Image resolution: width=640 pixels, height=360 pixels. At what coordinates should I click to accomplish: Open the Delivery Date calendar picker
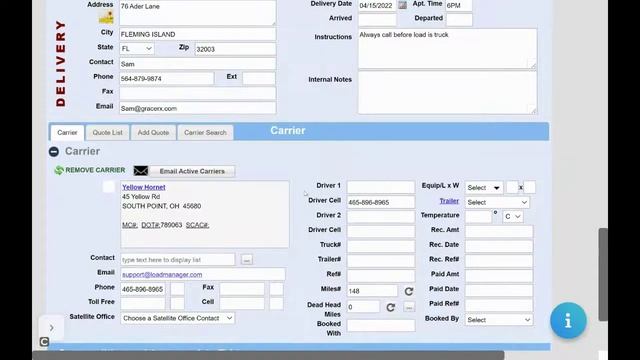pyautogui.click(x=402, y=5)
